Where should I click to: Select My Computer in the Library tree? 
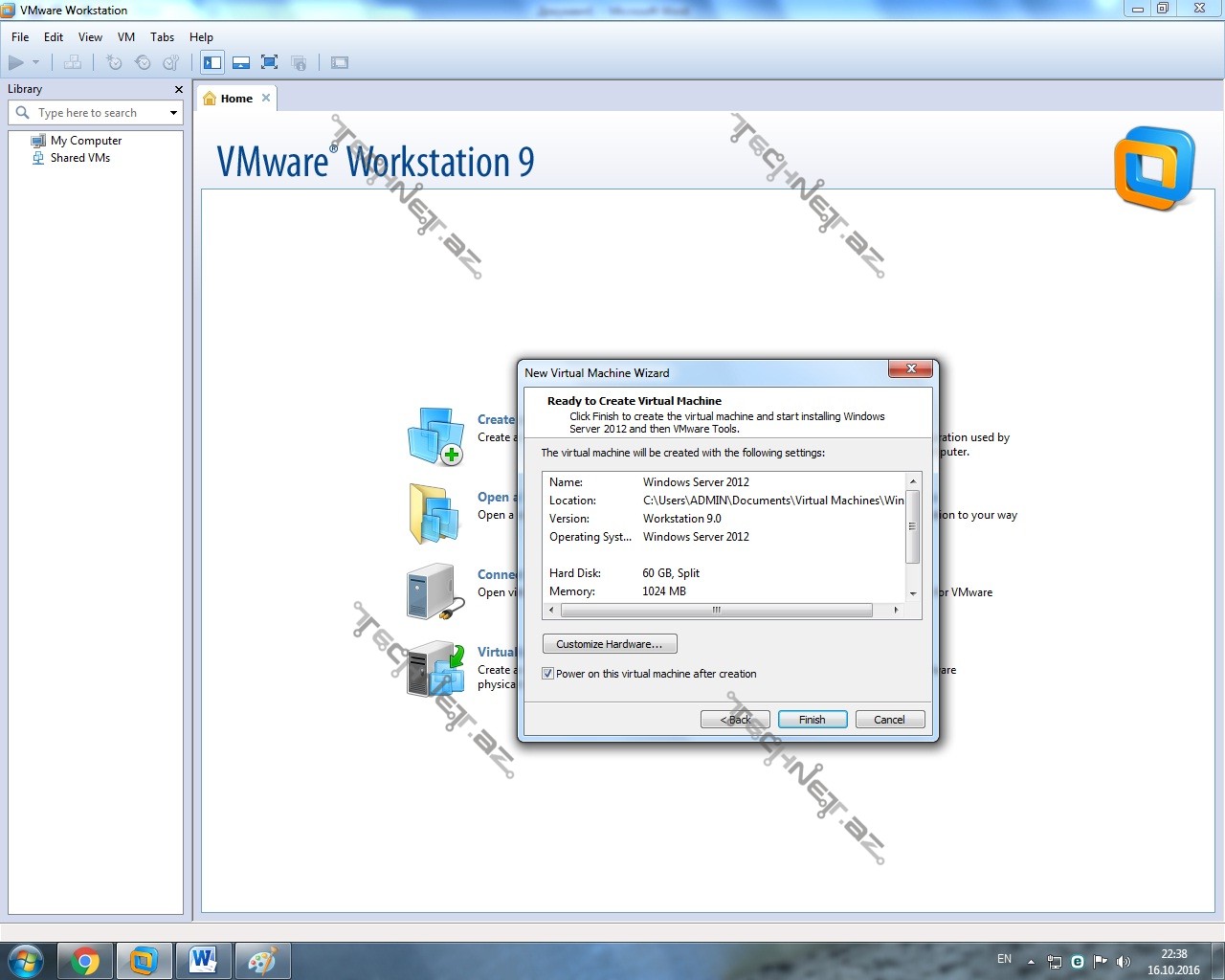coord(85,141)
